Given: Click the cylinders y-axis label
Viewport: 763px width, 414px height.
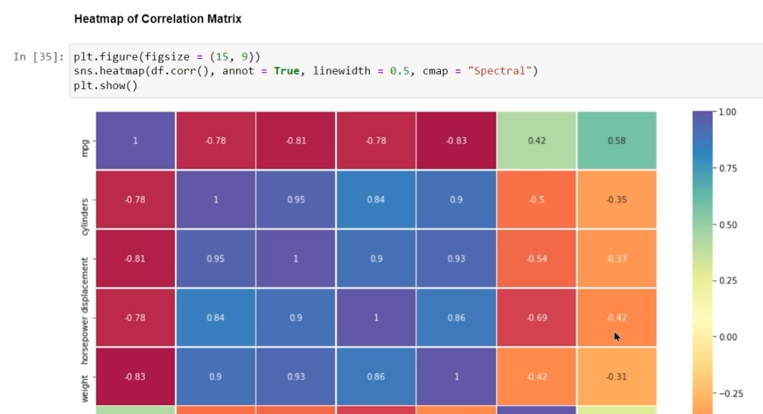Looking at the screenshot, I should [86, 214].
